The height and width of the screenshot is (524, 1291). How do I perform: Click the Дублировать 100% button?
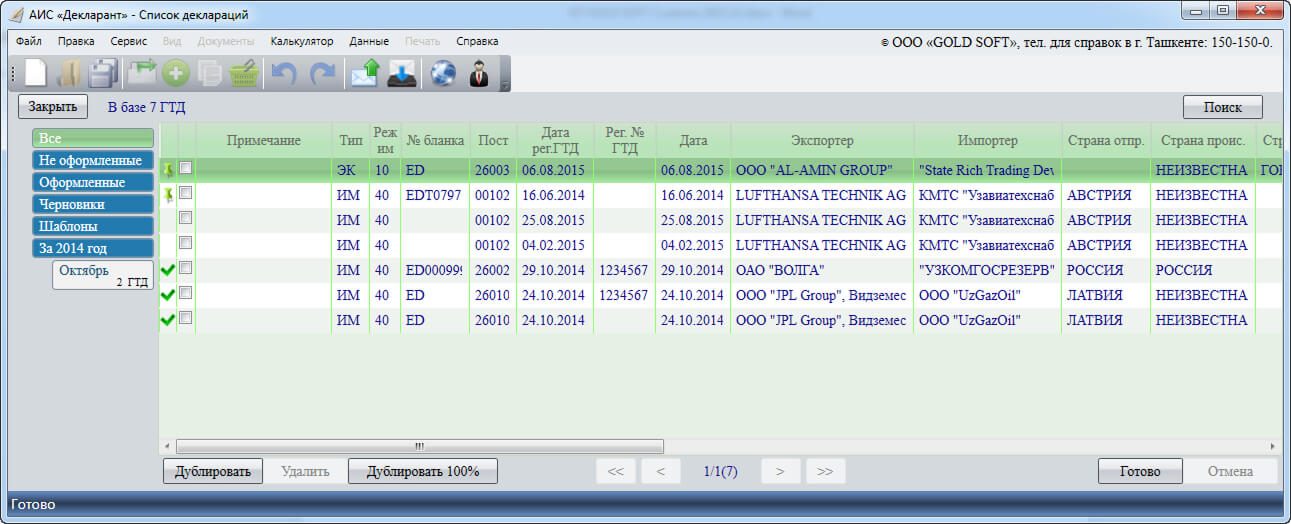click(422, 471)
